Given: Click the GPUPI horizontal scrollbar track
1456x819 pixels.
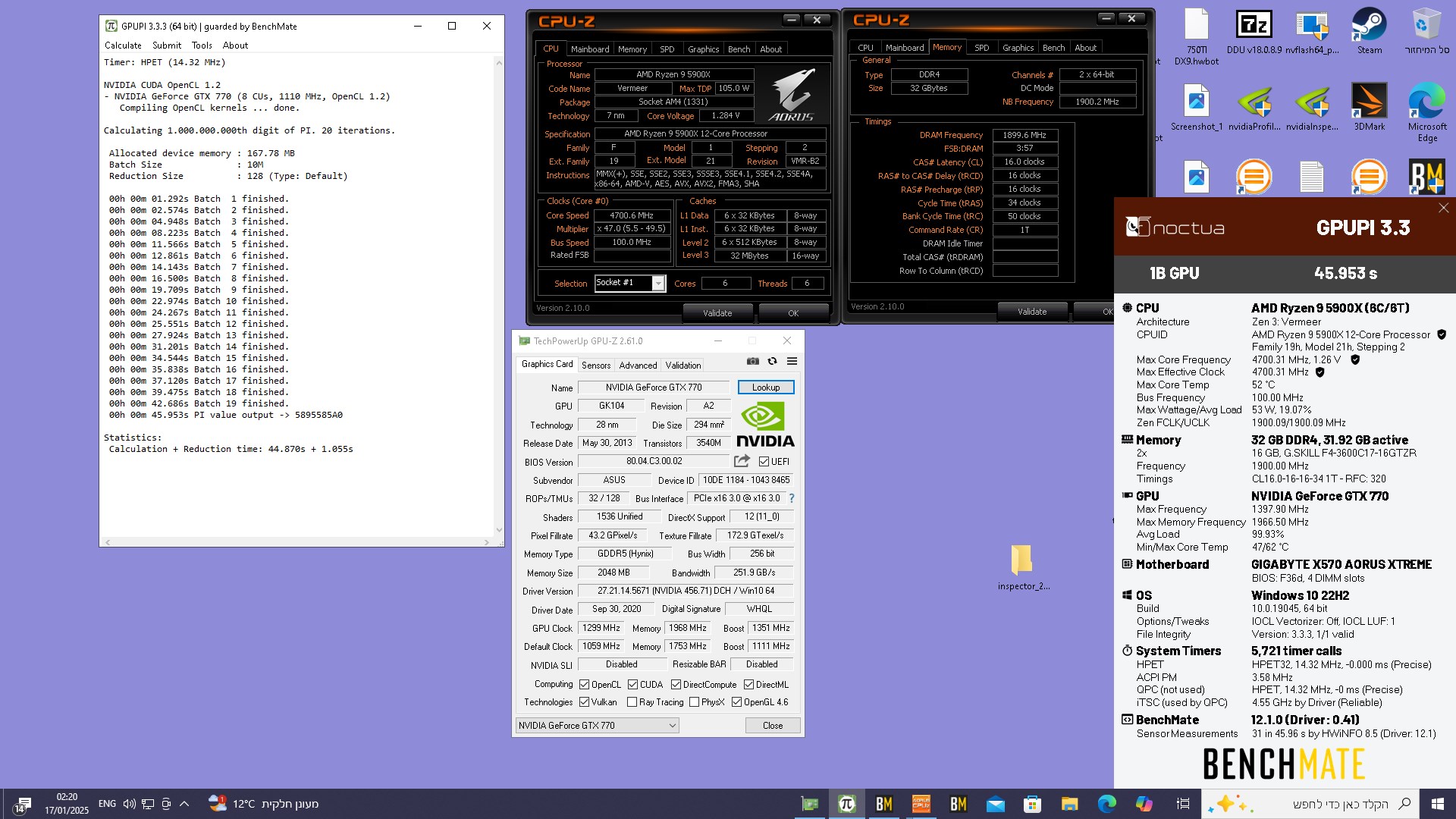Looking at the screenshot, I should click(297, 542).
